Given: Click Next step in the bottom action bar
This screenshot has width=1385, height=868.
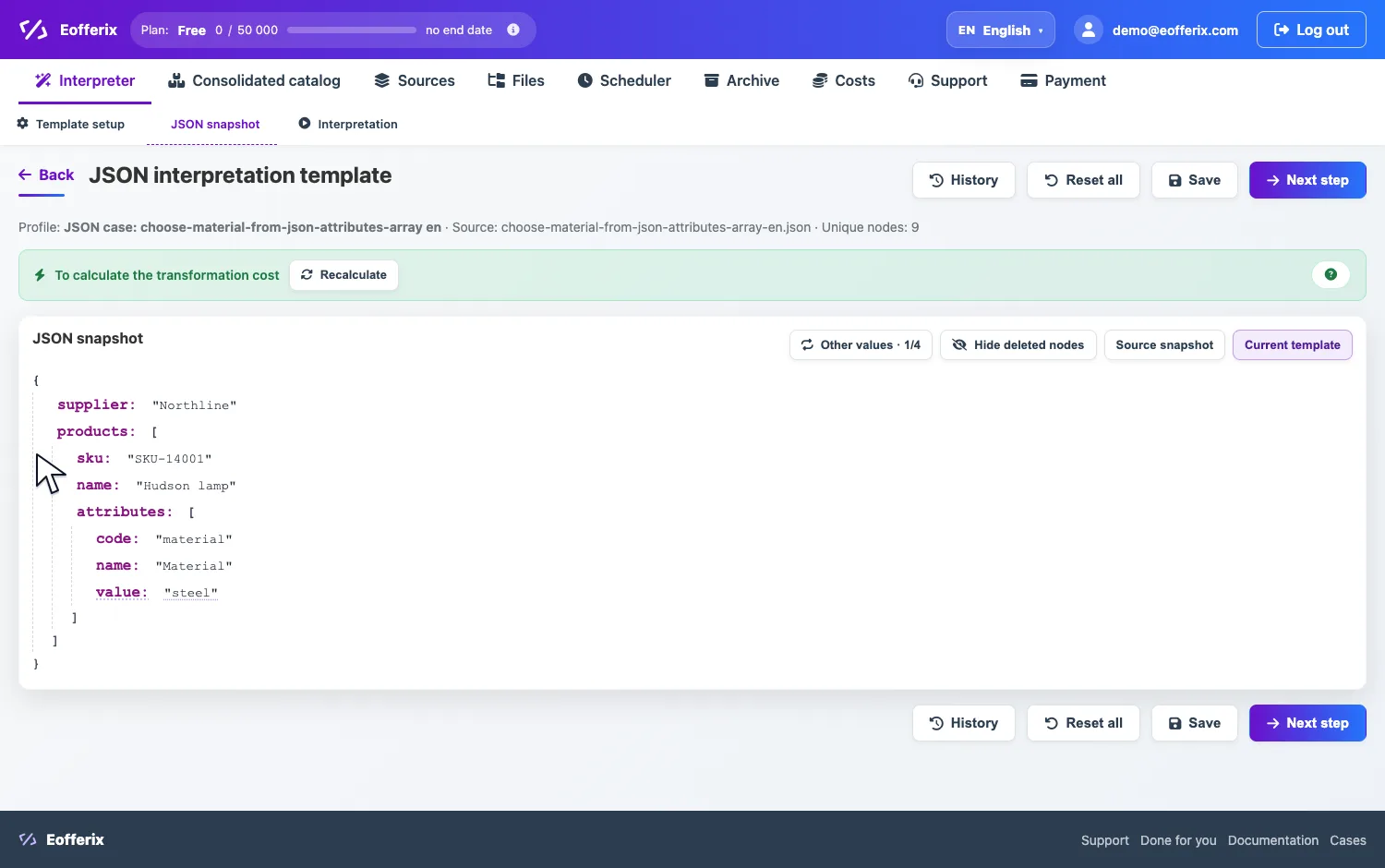Looking at the screenshot, I should [1307, 723].
